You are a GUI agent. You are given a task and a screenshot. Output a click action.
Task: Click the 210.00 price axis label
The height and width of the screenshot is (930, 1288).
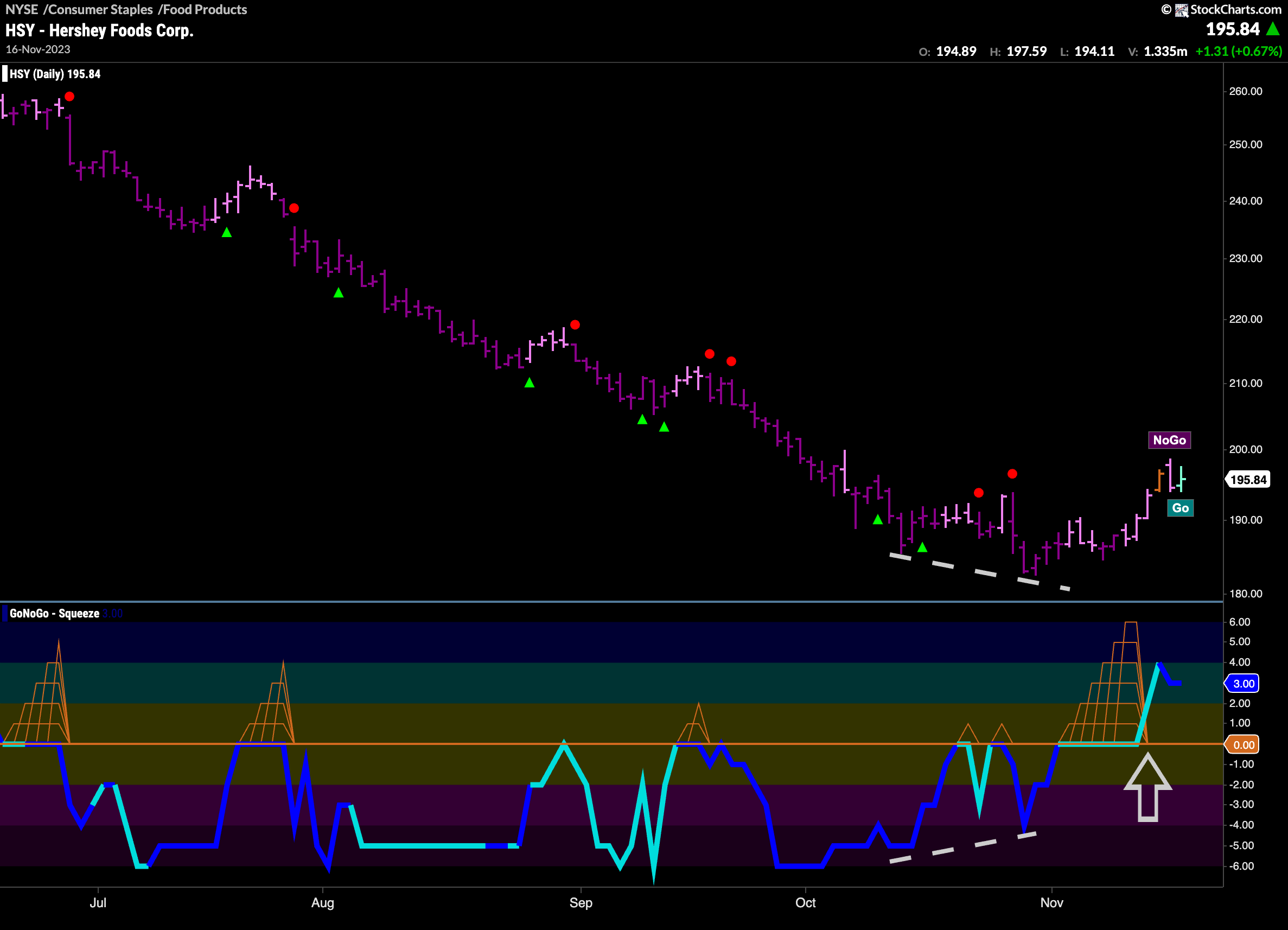[1245, 384]
